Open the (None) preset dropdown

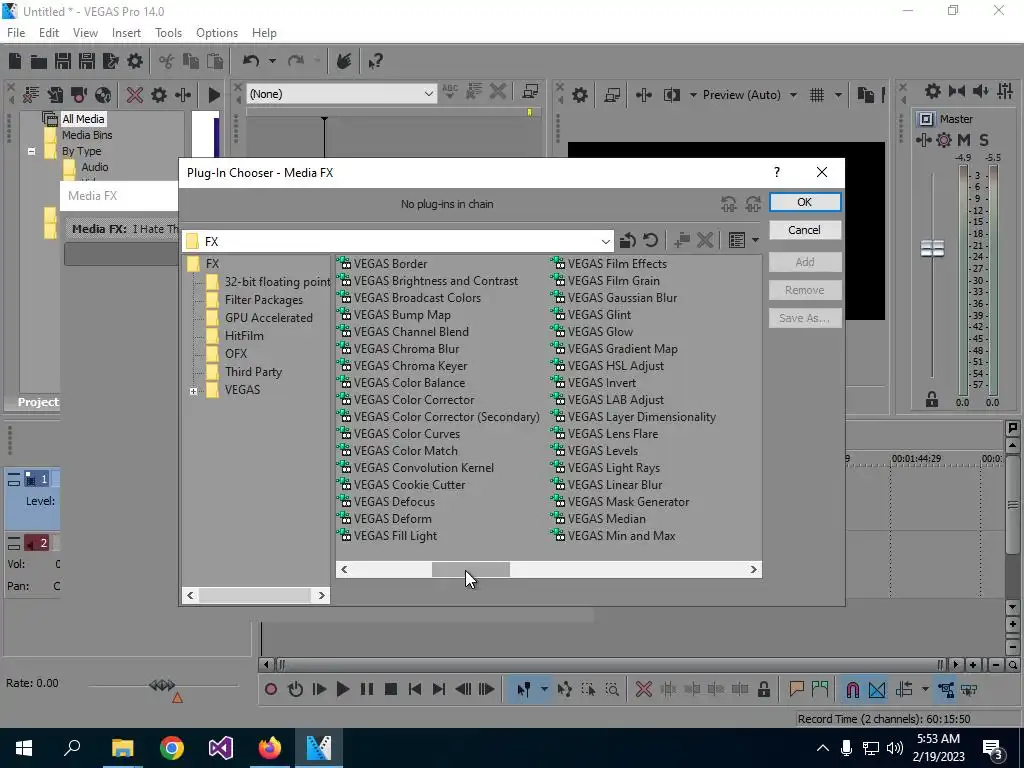coord(428,94)
